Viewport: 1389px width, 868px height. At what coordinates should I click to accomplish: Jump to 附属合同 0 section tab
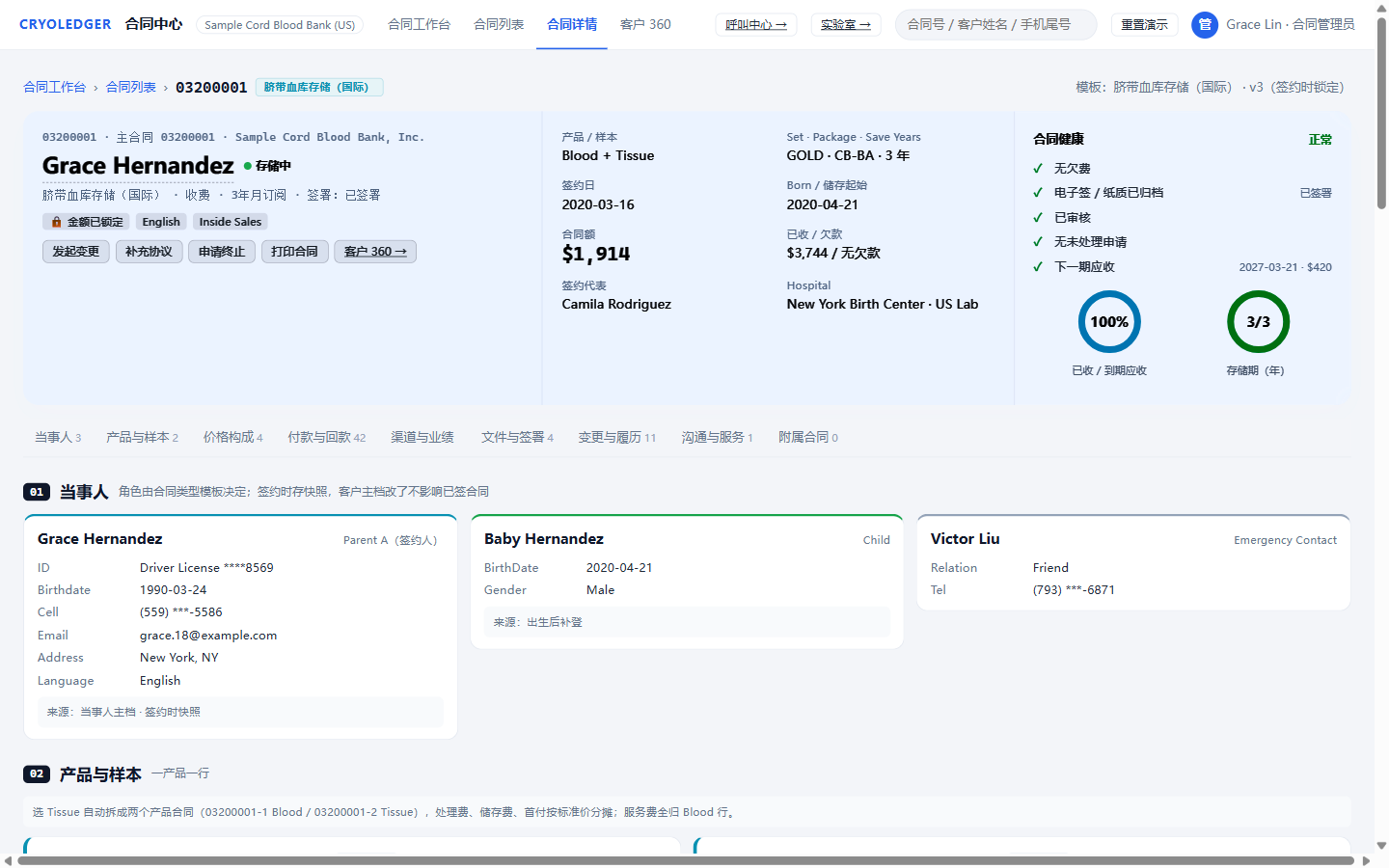pos(808,437)
